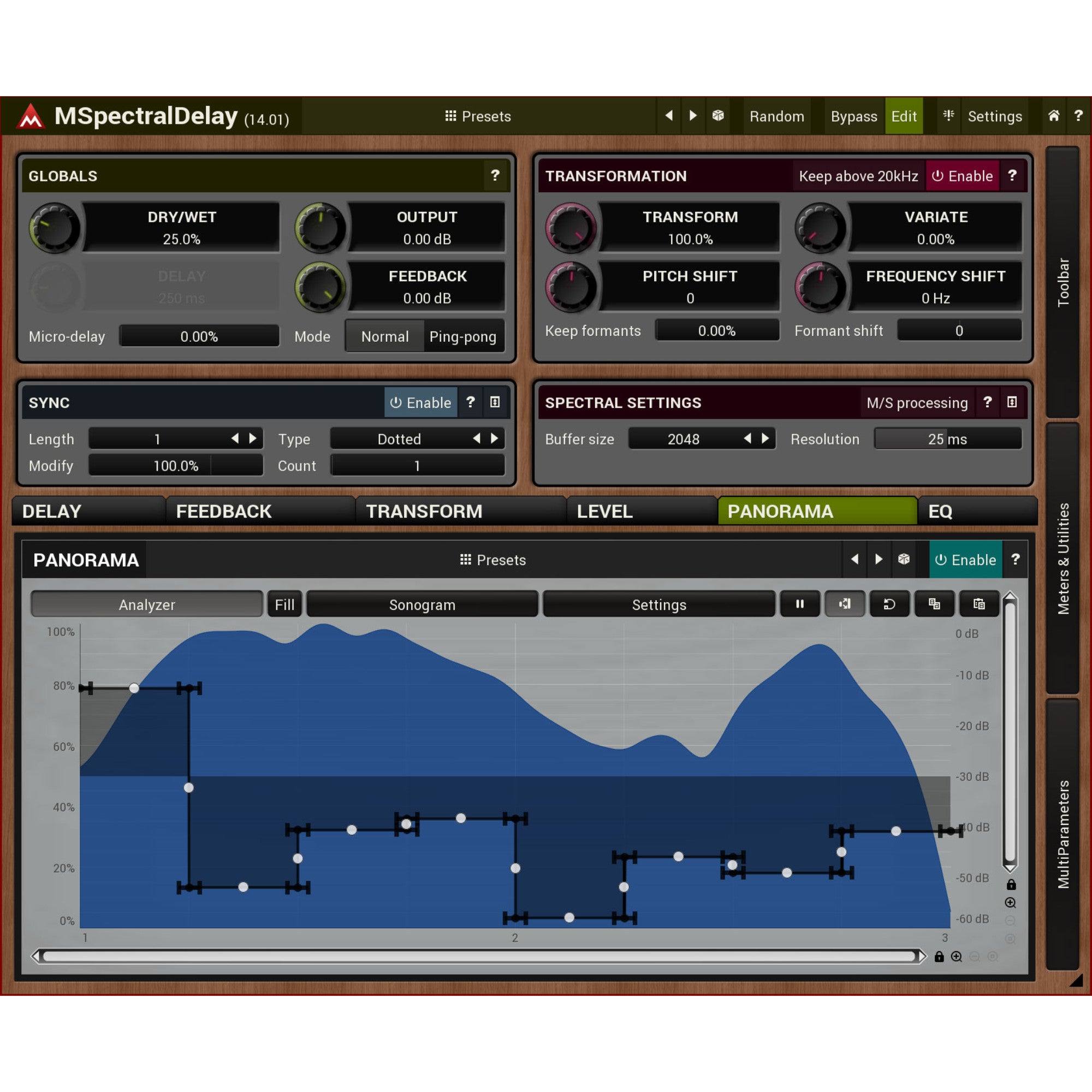This screenshot has height=1092, width=1092.
Task: Copy the Panorama envelope graph
Action: [934, 604]
